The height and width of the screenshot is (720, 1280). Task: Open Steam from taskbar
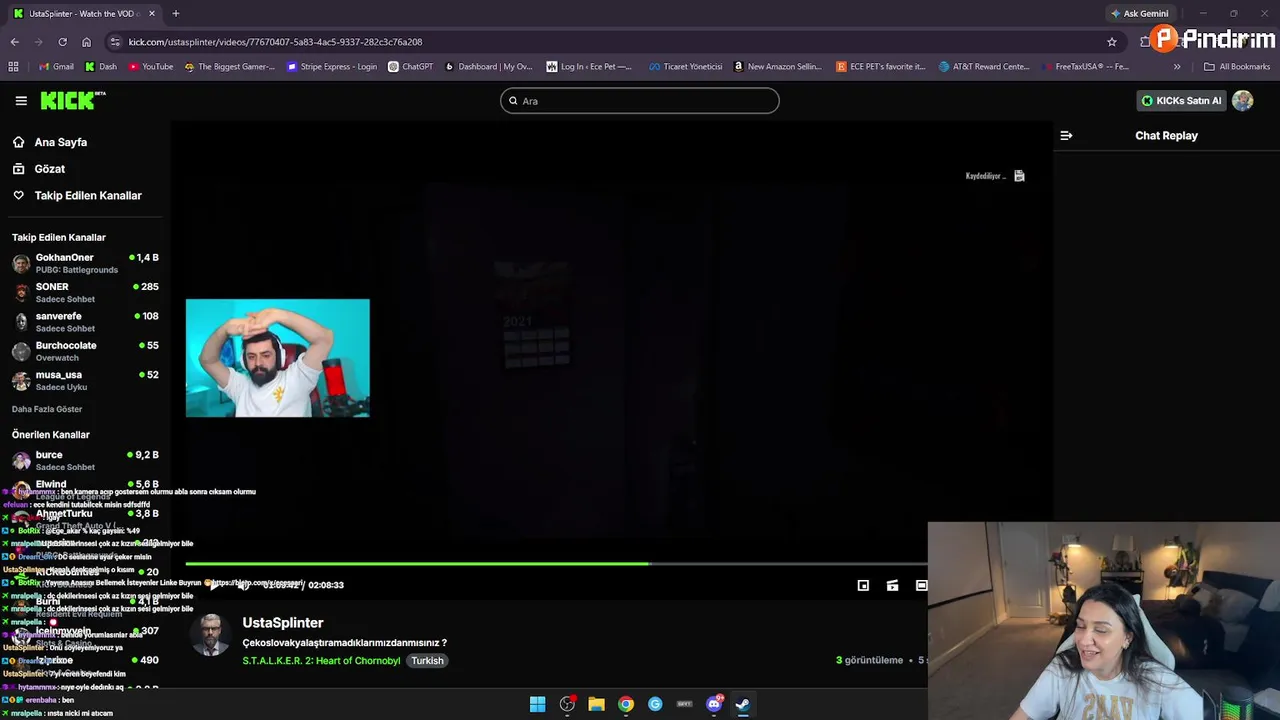[743, 704]
